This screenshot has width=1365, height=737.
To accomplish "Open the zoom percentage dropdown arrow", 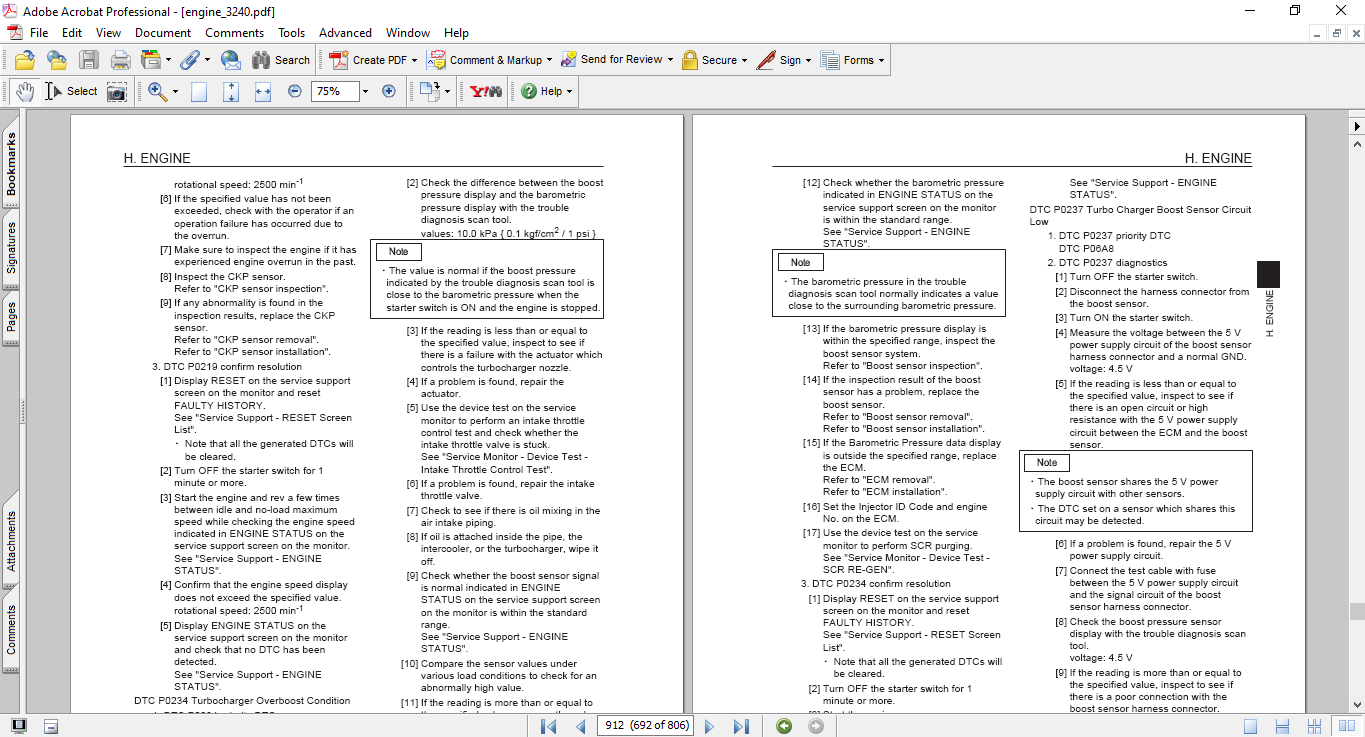I will tap(365, 91).
